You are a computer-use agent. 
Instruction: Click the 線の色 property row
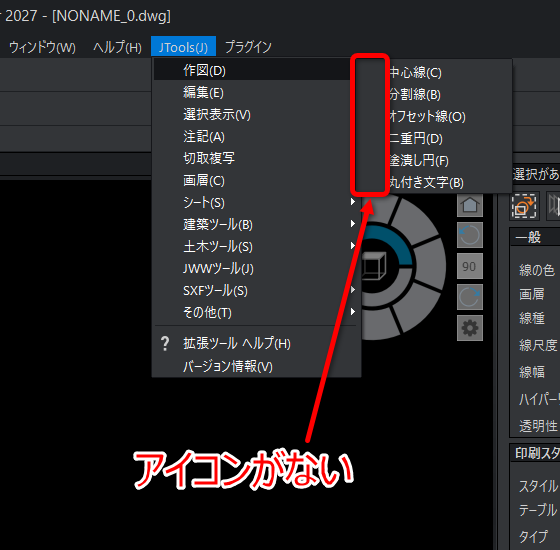pyautogui.click(x=536, y=270)
